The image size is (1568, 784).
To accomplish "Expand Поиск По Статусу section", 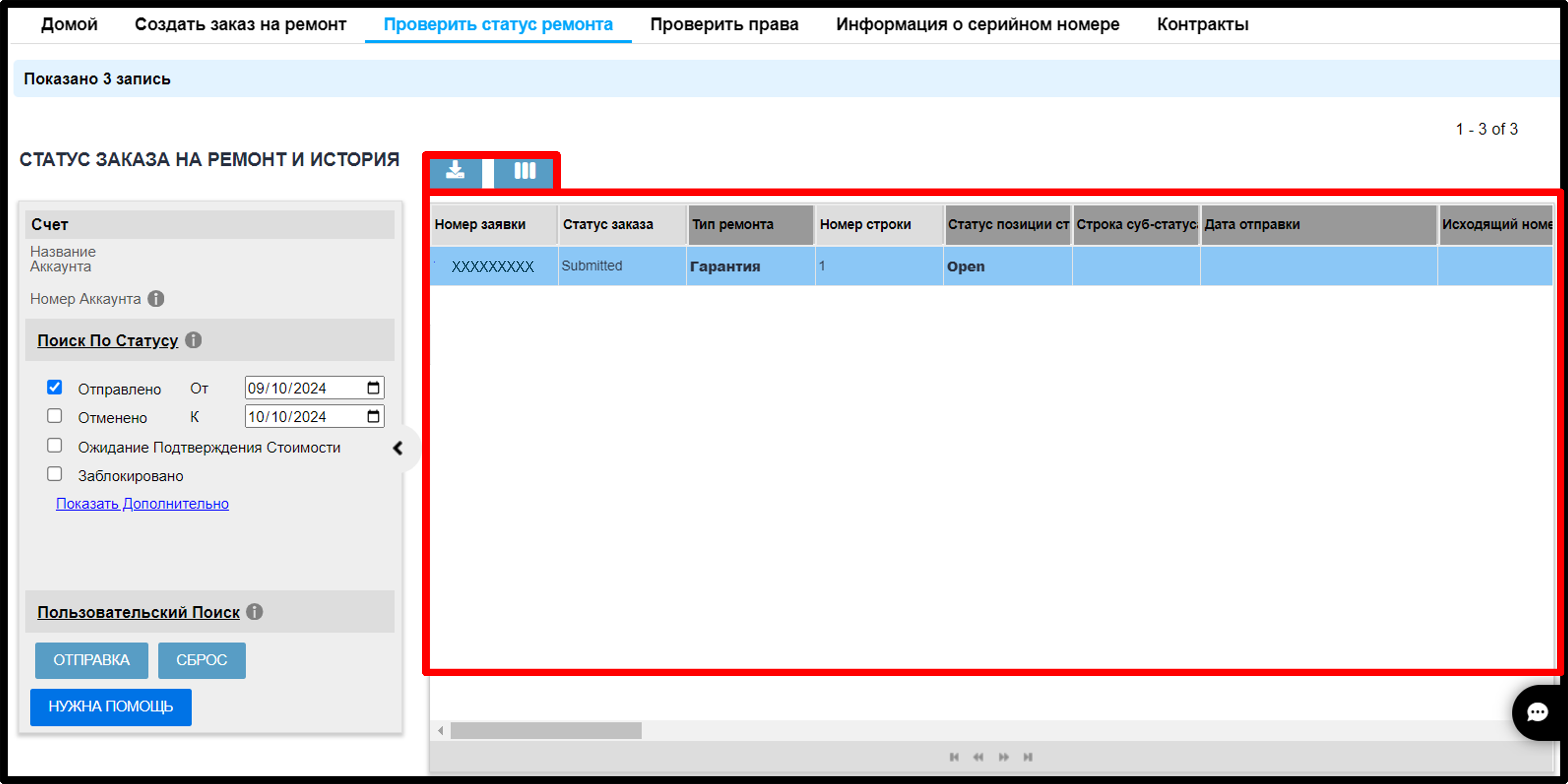I will coord(108,340).
